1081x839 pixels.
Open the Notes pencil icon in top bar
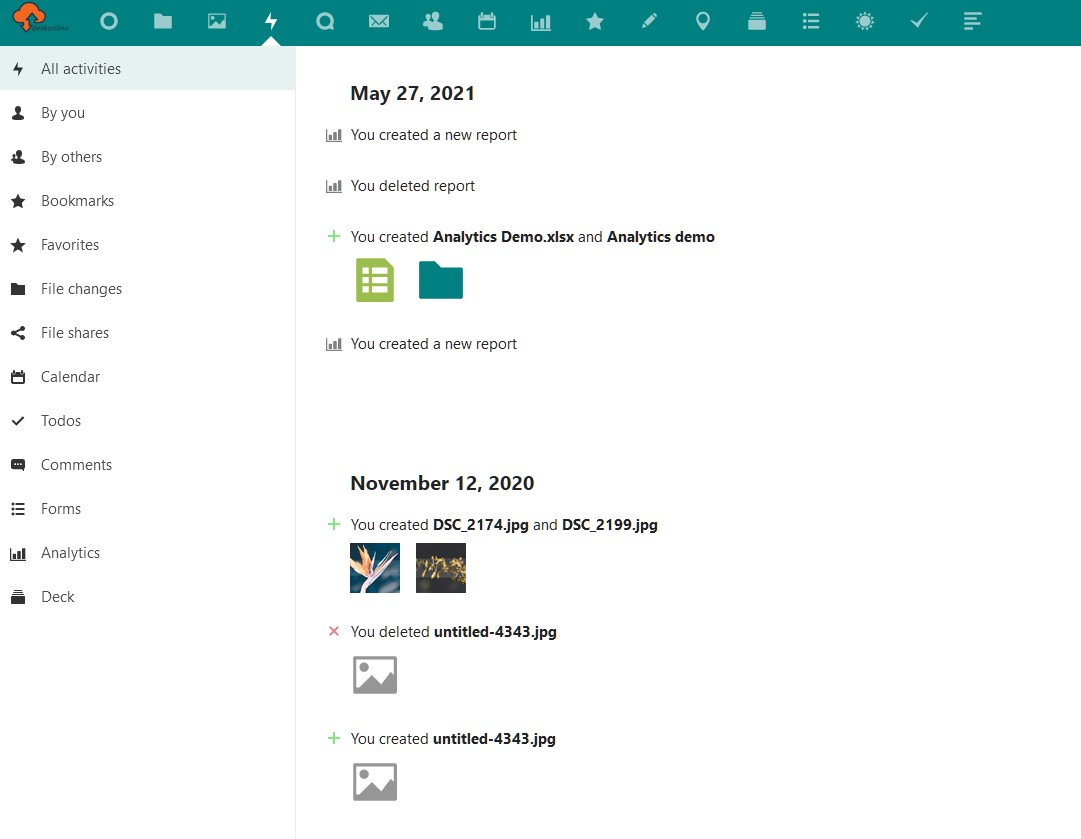(x=649, y=21)
